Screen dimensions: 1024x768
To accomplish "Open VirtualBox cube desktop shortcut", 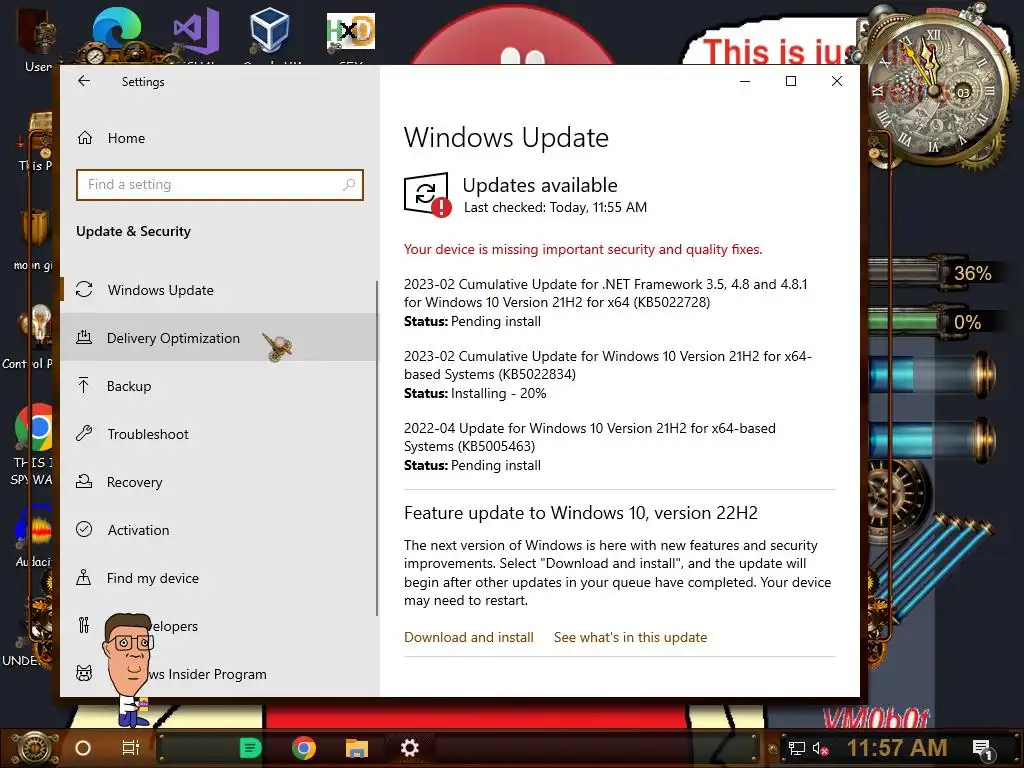I will 269,30.
